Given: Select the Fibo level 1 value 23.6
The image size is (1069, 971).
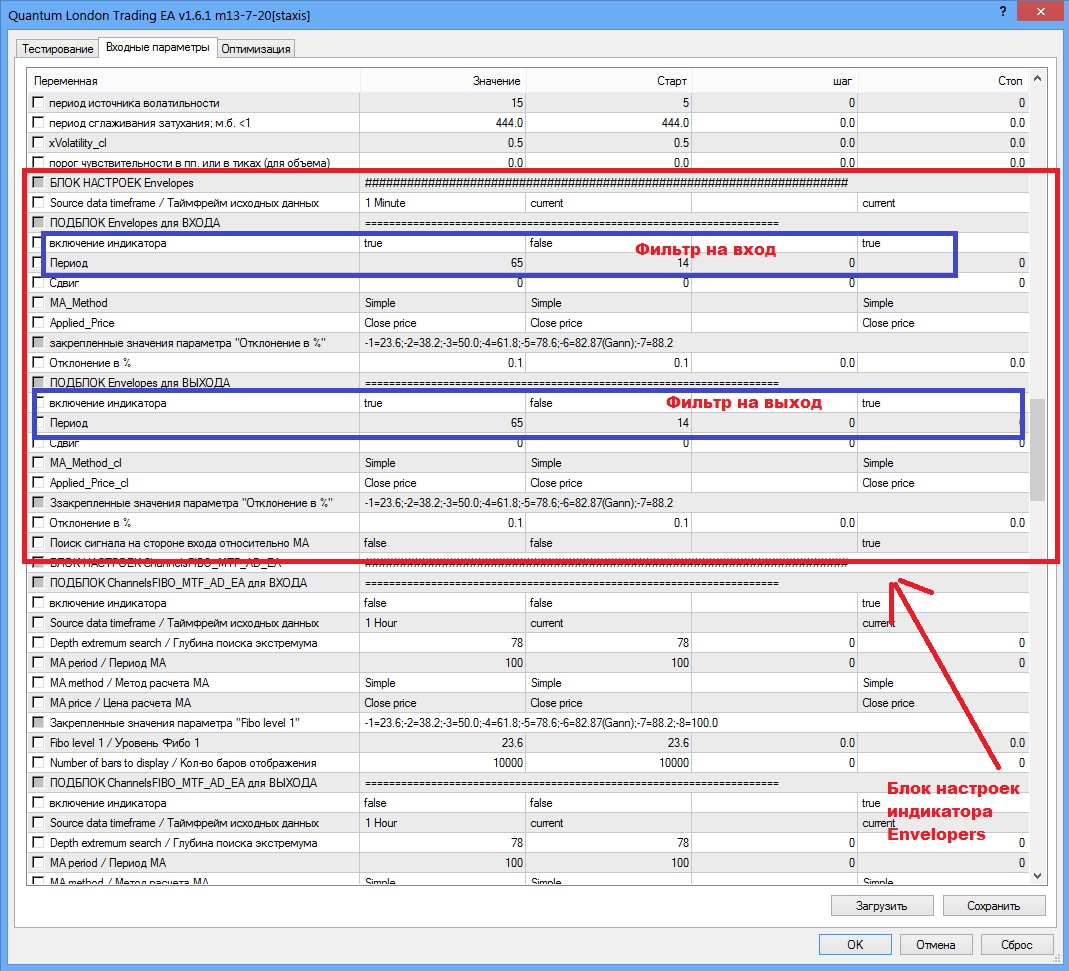Looking at the screenshot, I should 442,743.
